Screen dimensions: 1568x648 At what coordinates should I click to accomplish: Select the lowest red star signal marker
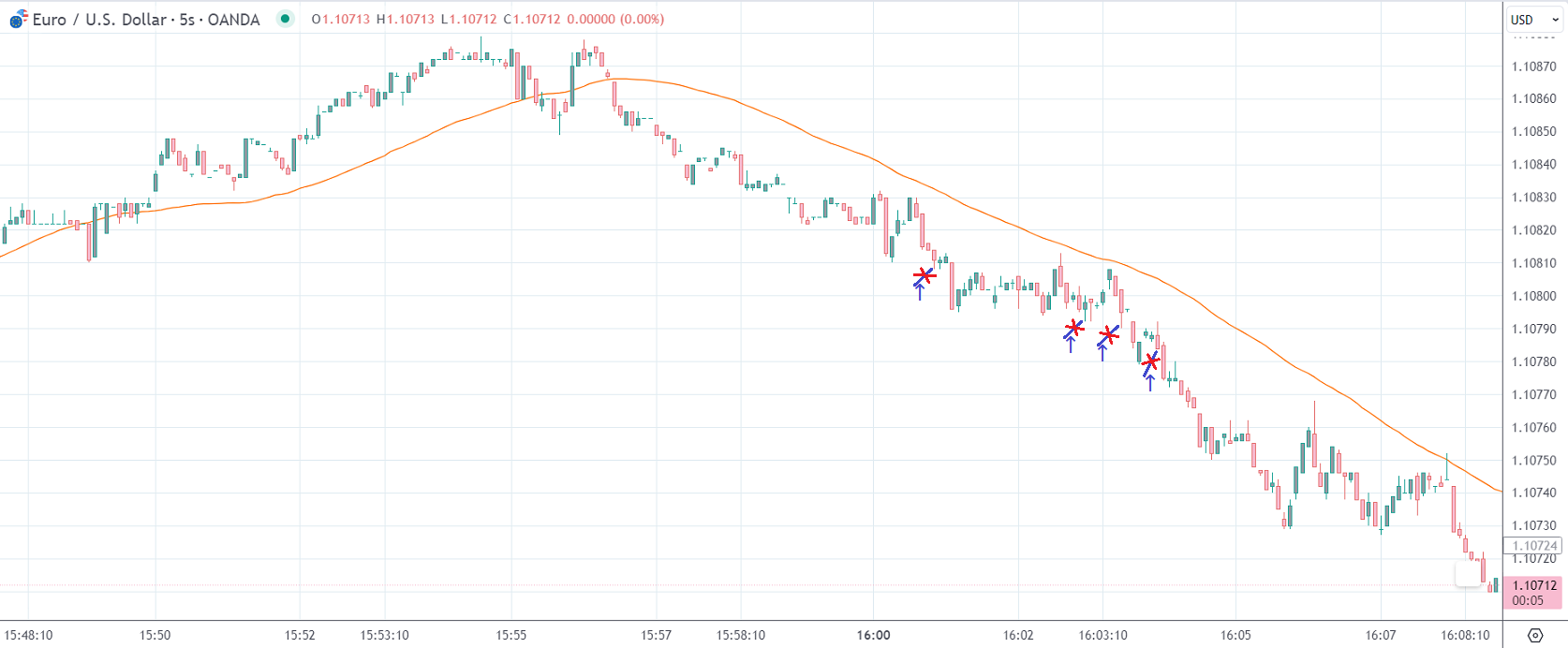[1151, 361]
